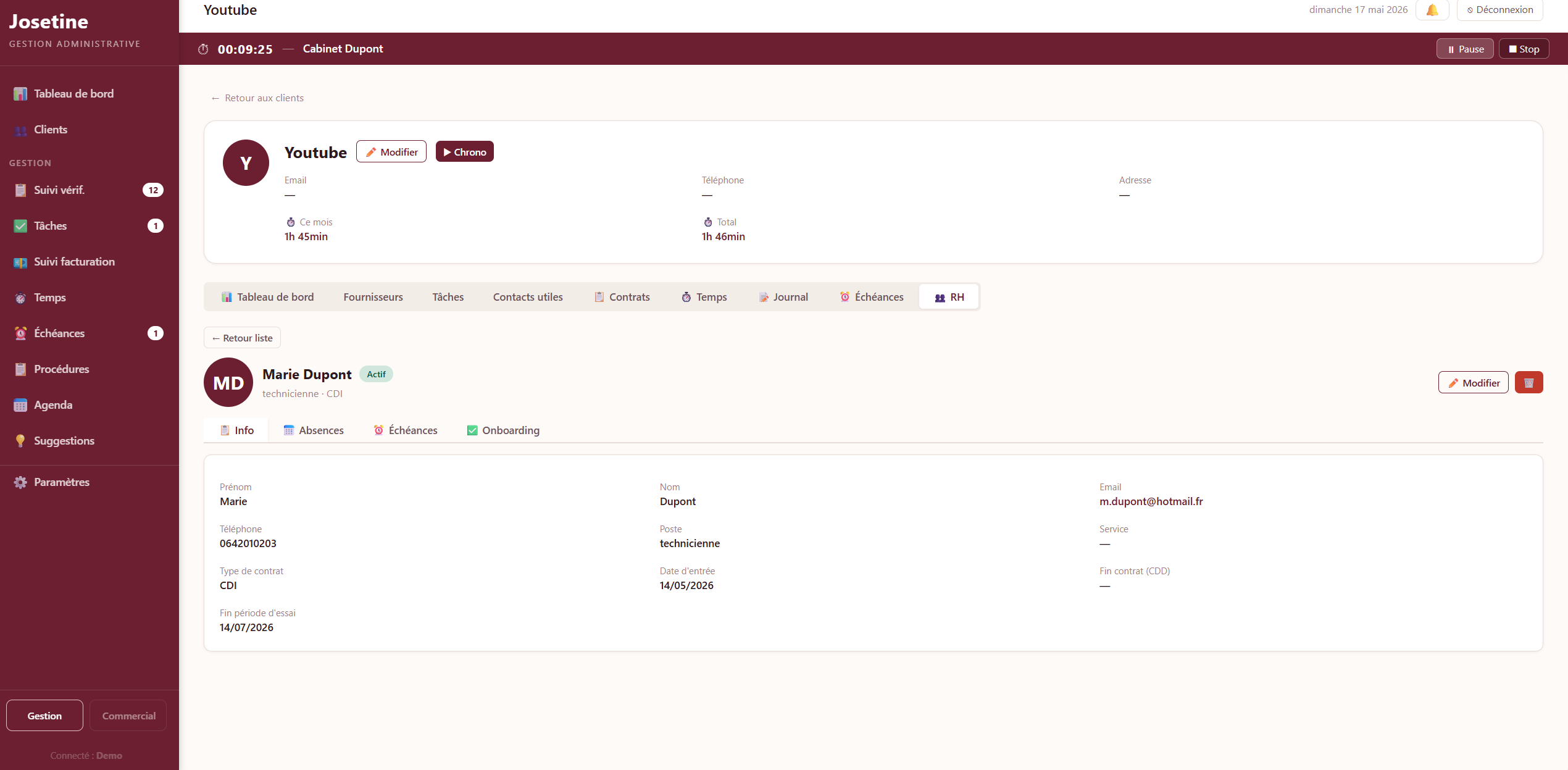Select the employee Info tab
Viewport: 1568px width, 770px height.
click(x=236, y=430)
